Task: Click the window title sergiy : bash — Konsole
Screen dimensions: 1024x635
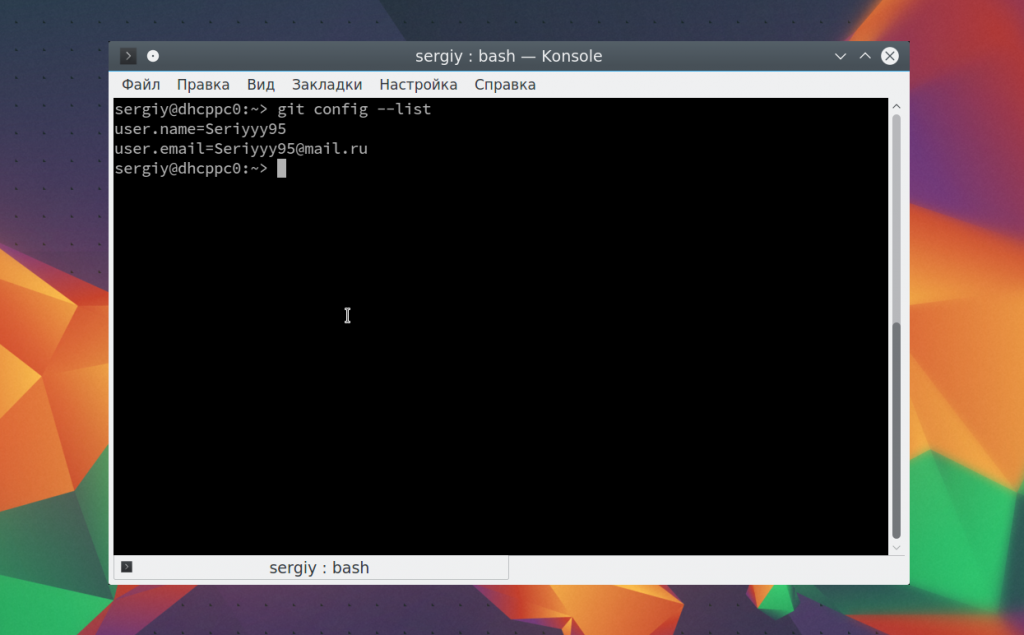Action: click(x=508, y=56)
